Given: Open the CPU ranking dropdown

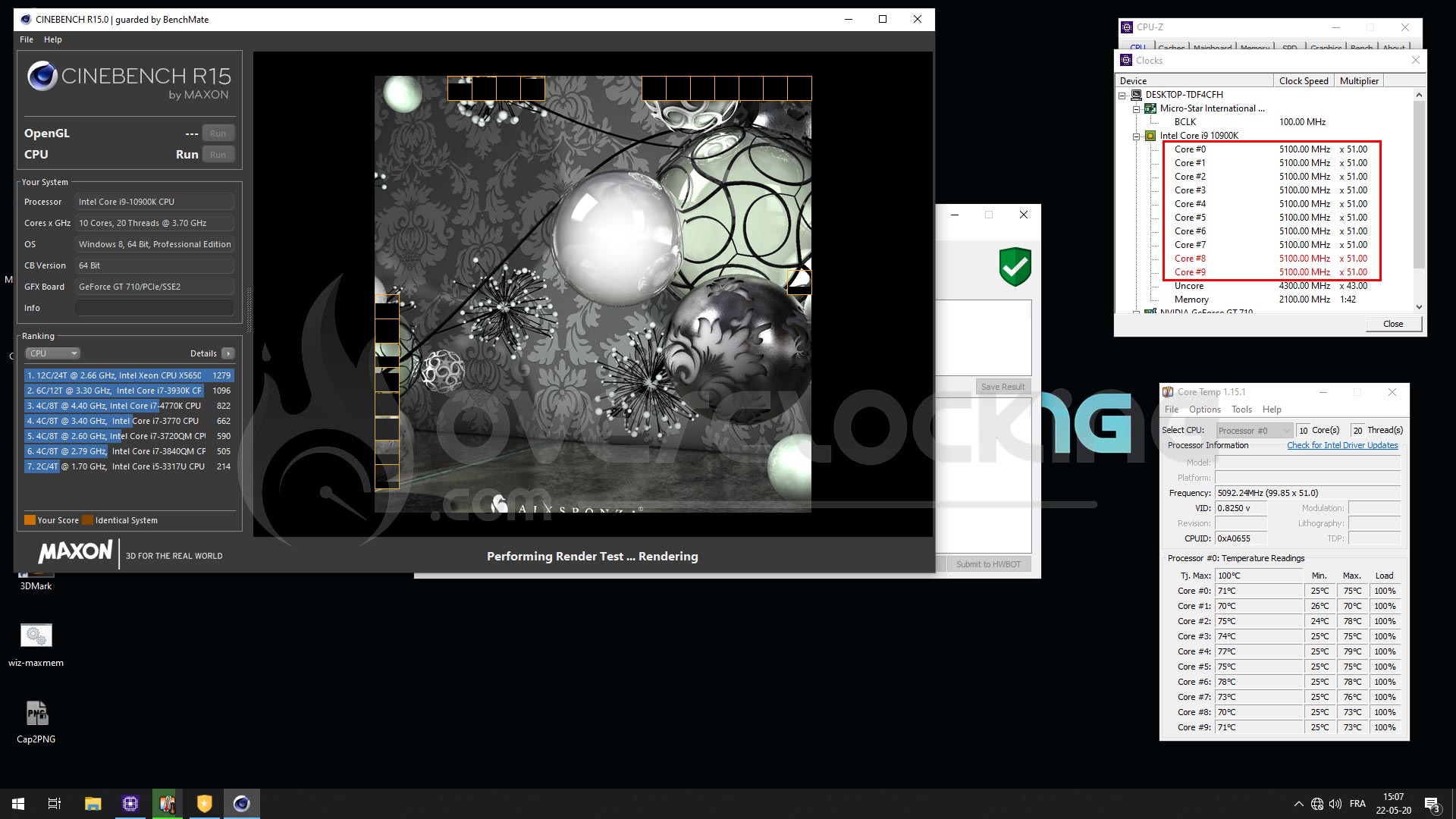Looking at the screenshot, I should coord(53,353).
